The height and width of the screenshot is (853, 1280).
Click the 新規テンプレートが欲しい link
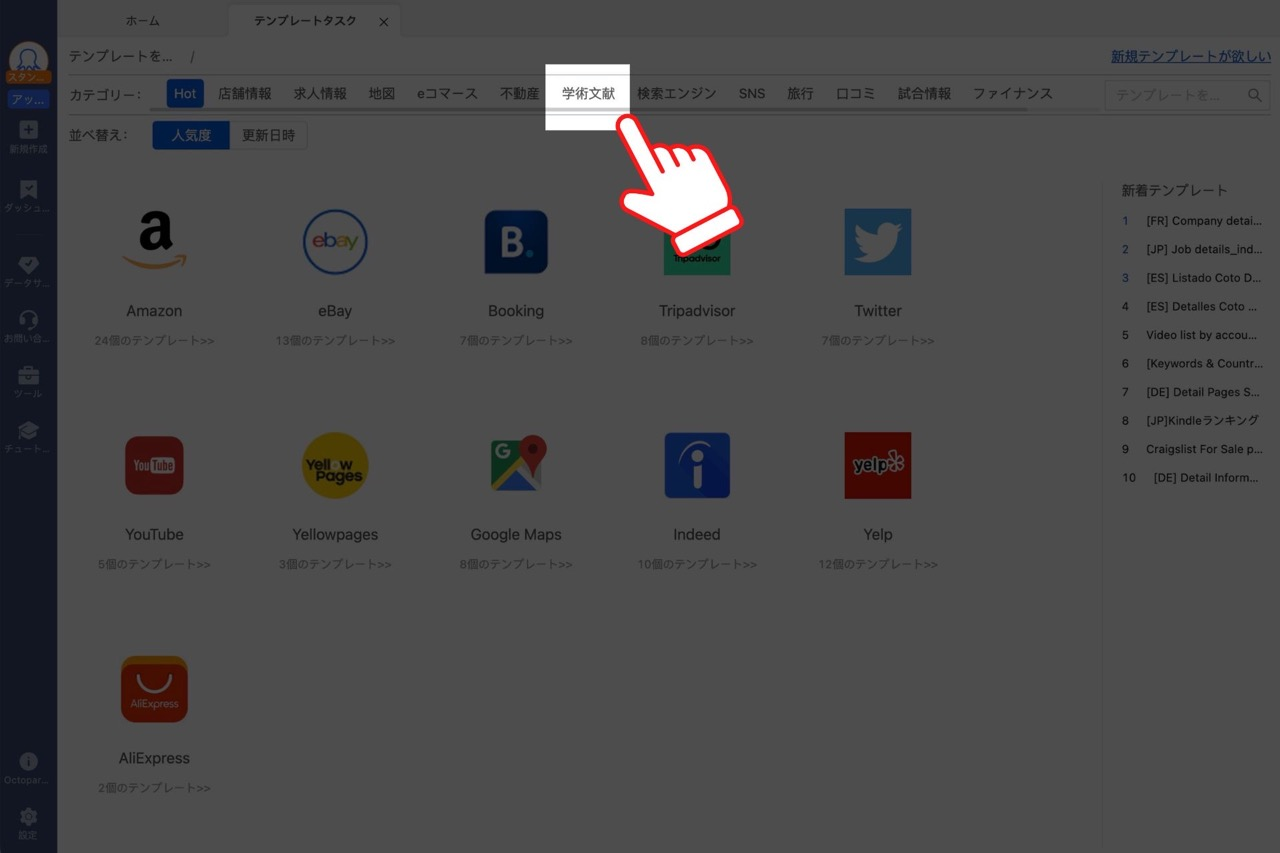click(x=1191, y=57)
